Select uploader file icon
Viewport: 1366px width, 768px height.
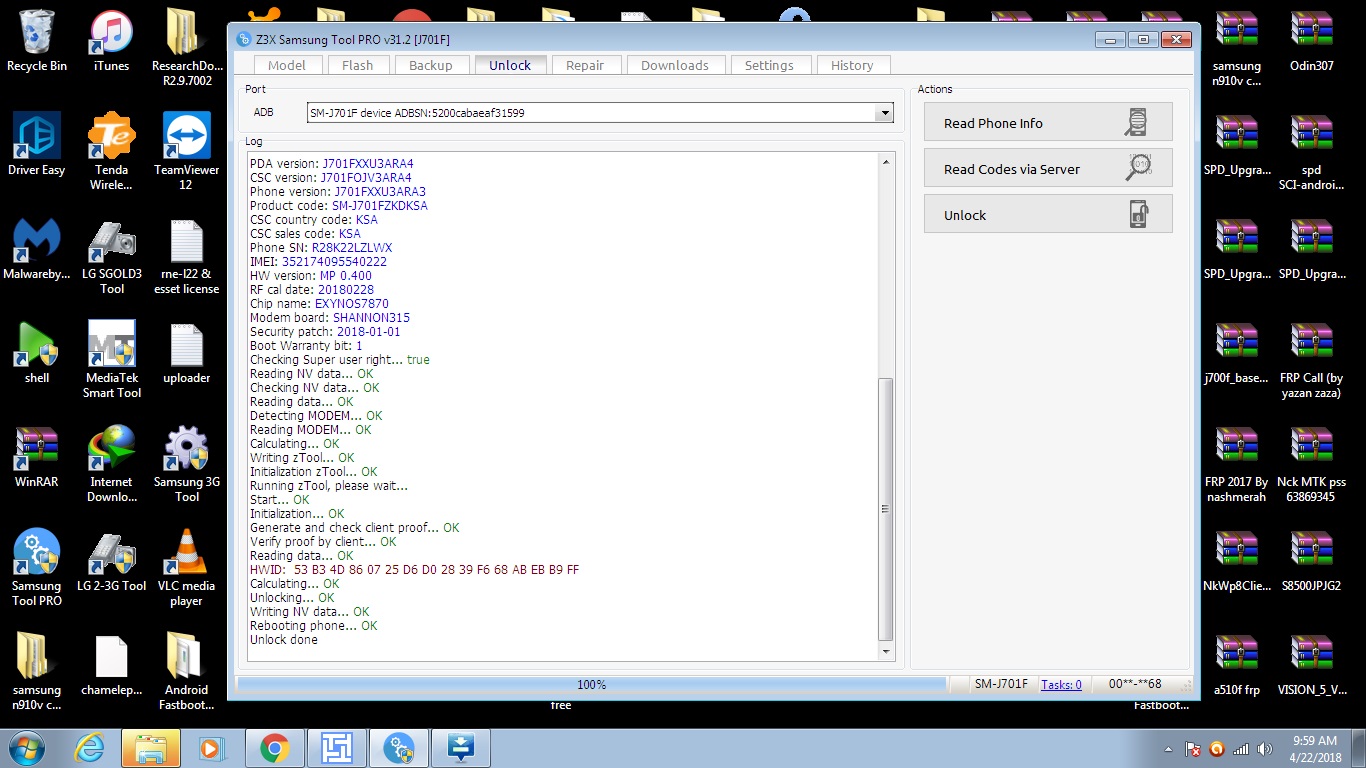187,353
